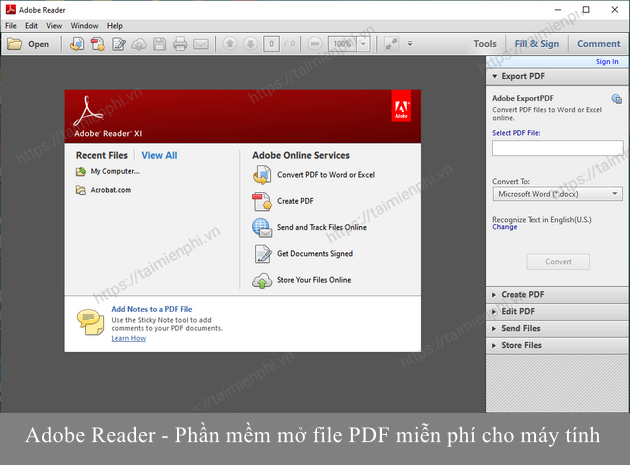Viewport: 630px width, 465px height.
Task: Maximize the Adobe Reader window
Action: pos(586,9)
